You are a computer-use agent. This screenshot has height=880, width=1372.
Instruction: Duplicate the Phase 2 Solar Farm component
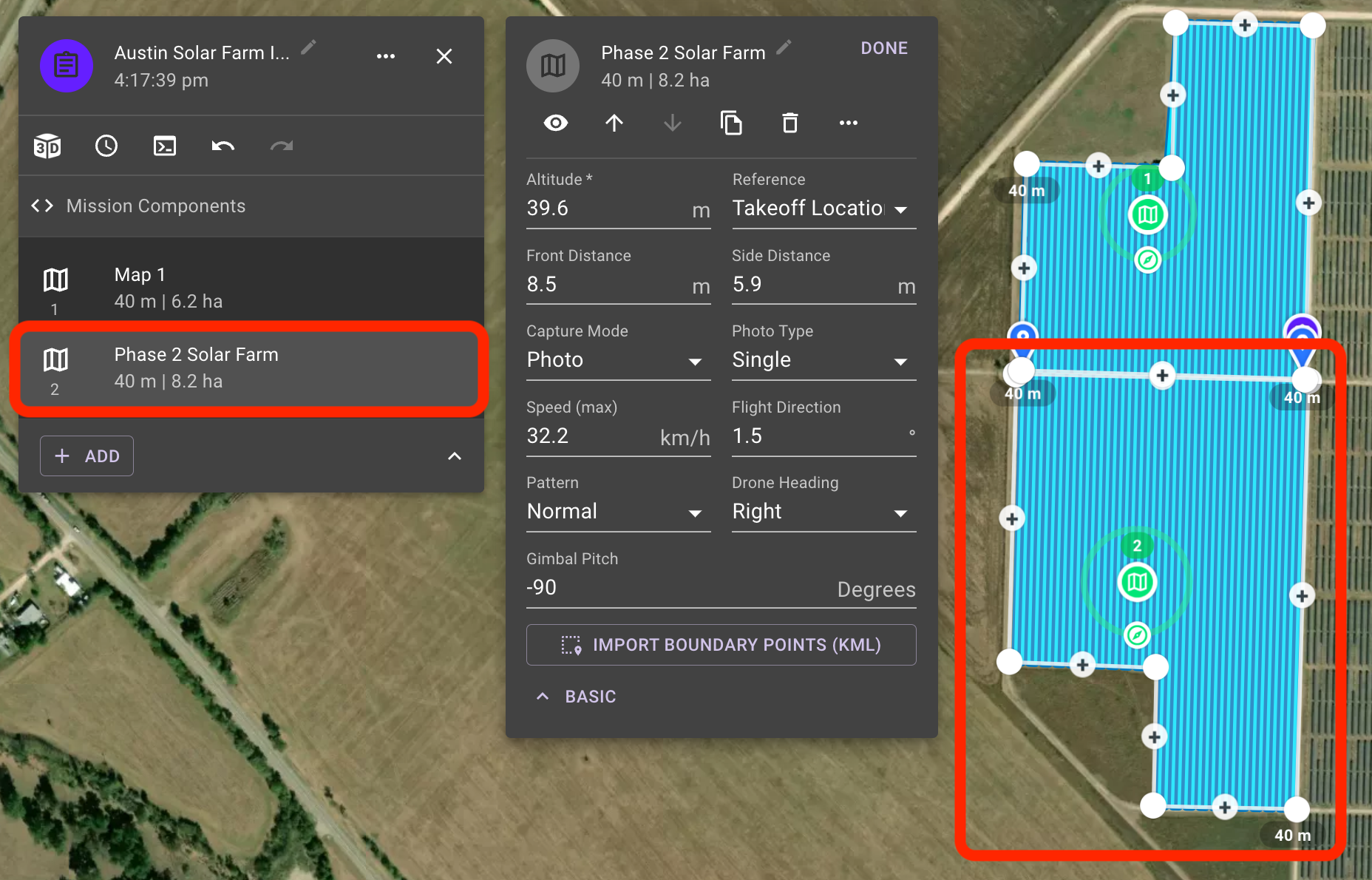click(731, 123)
